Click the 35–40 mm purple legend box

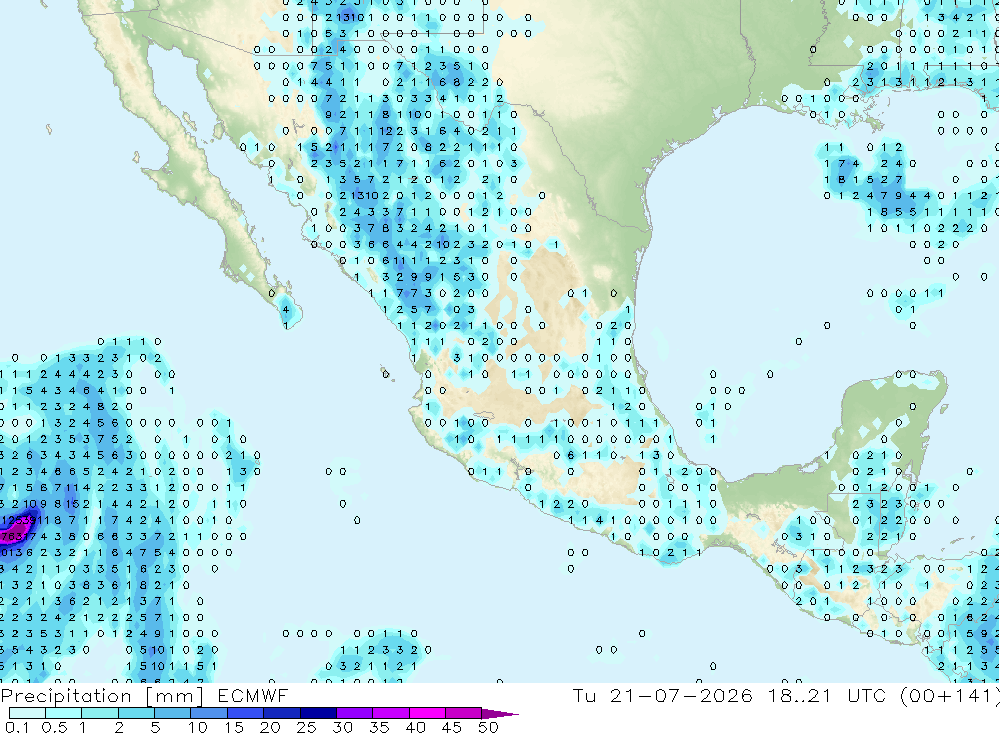(391, 713)
